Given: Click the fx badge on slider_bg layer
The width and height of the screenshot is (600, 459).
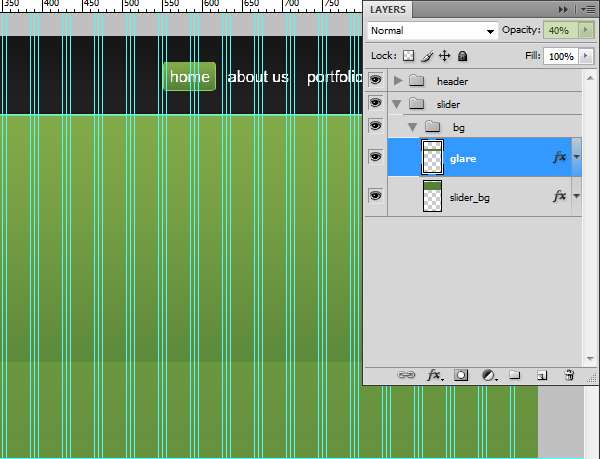Looking at the screenshot, I should (559, 196).
